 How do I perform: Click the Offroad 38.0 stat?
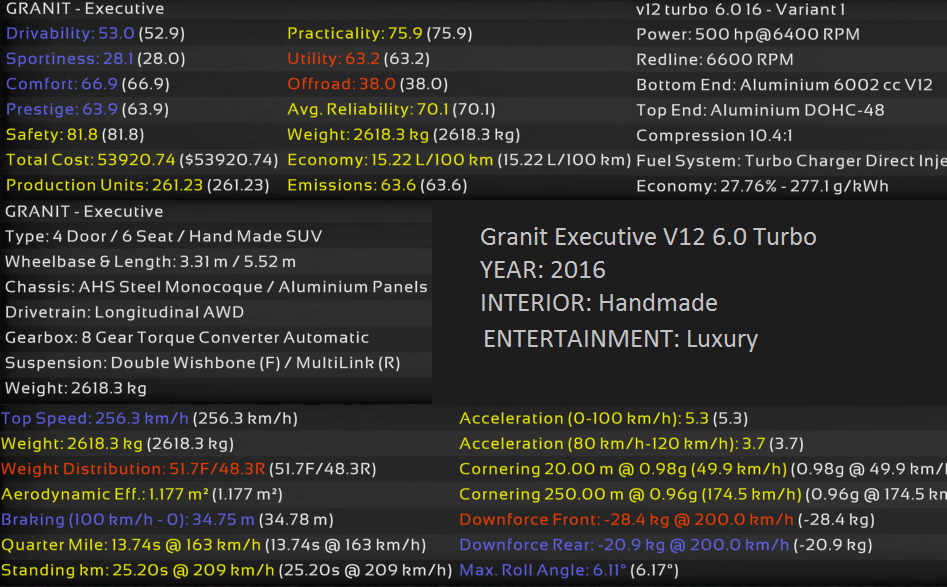coord(367,84)
